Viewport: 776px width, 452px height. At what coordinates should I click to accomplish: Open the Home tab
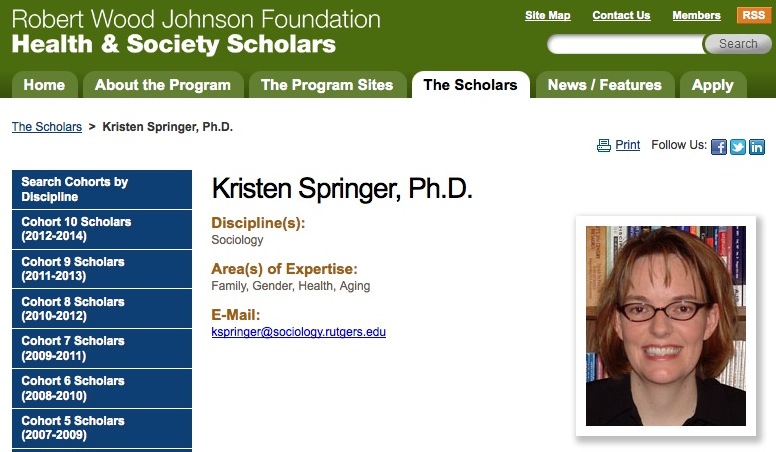tap(44, 85)
